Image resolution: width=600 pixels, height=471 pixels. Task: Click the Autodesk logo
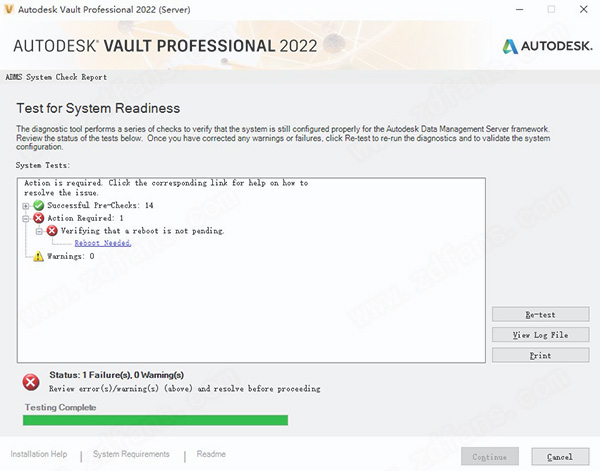pyautogui.click(x=547, y=46)
